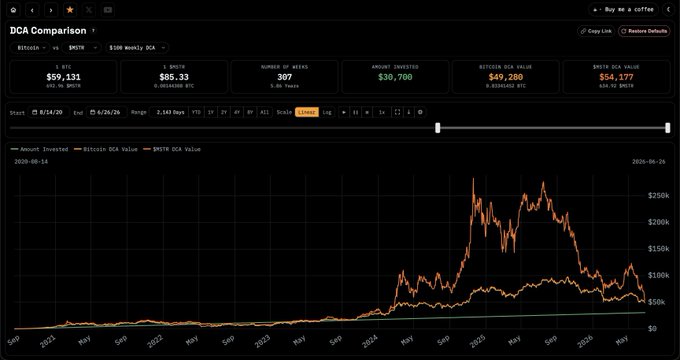Select the 4Y range
The height and width of the screenshot is (360, 680).
tap(237, 112)
